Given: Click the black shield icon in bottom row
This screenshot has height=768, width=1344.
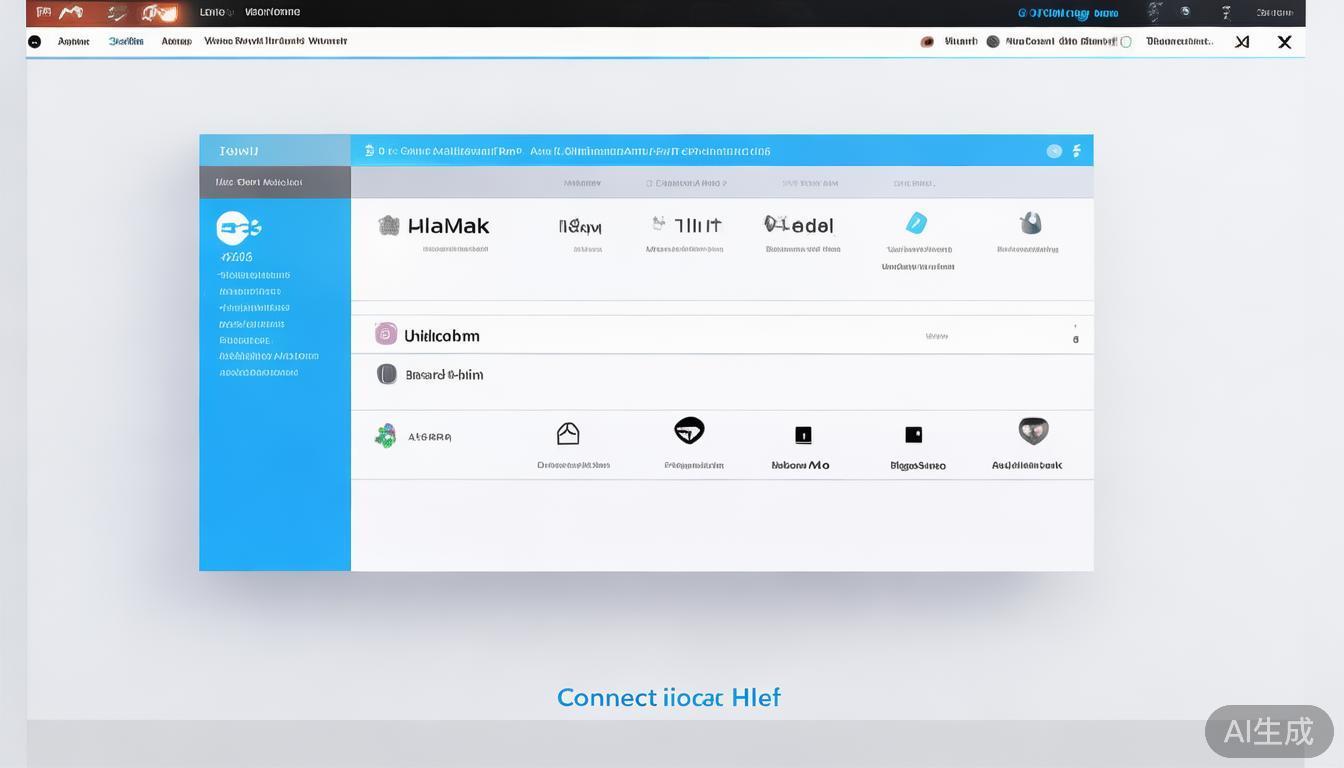Looking at the screenshot, I should point(689,431).
